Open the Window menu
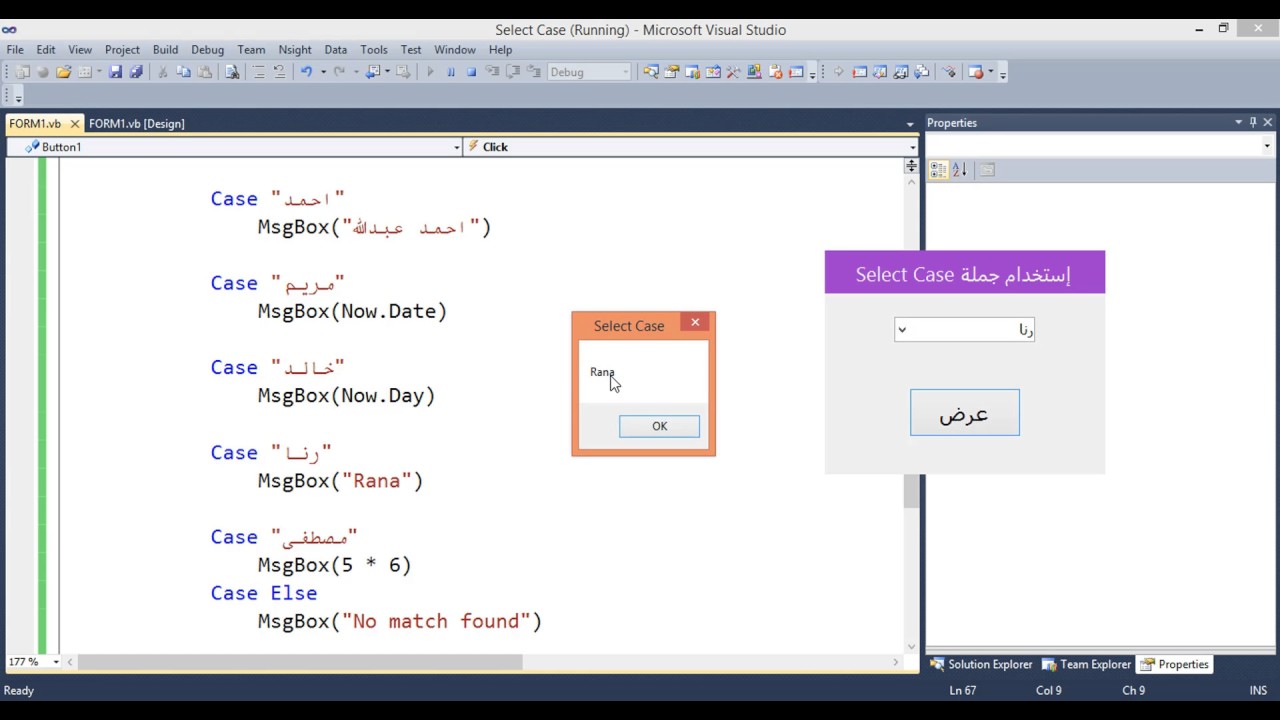This screenshot has width=1280, height=720. click(x=455, y=49)
